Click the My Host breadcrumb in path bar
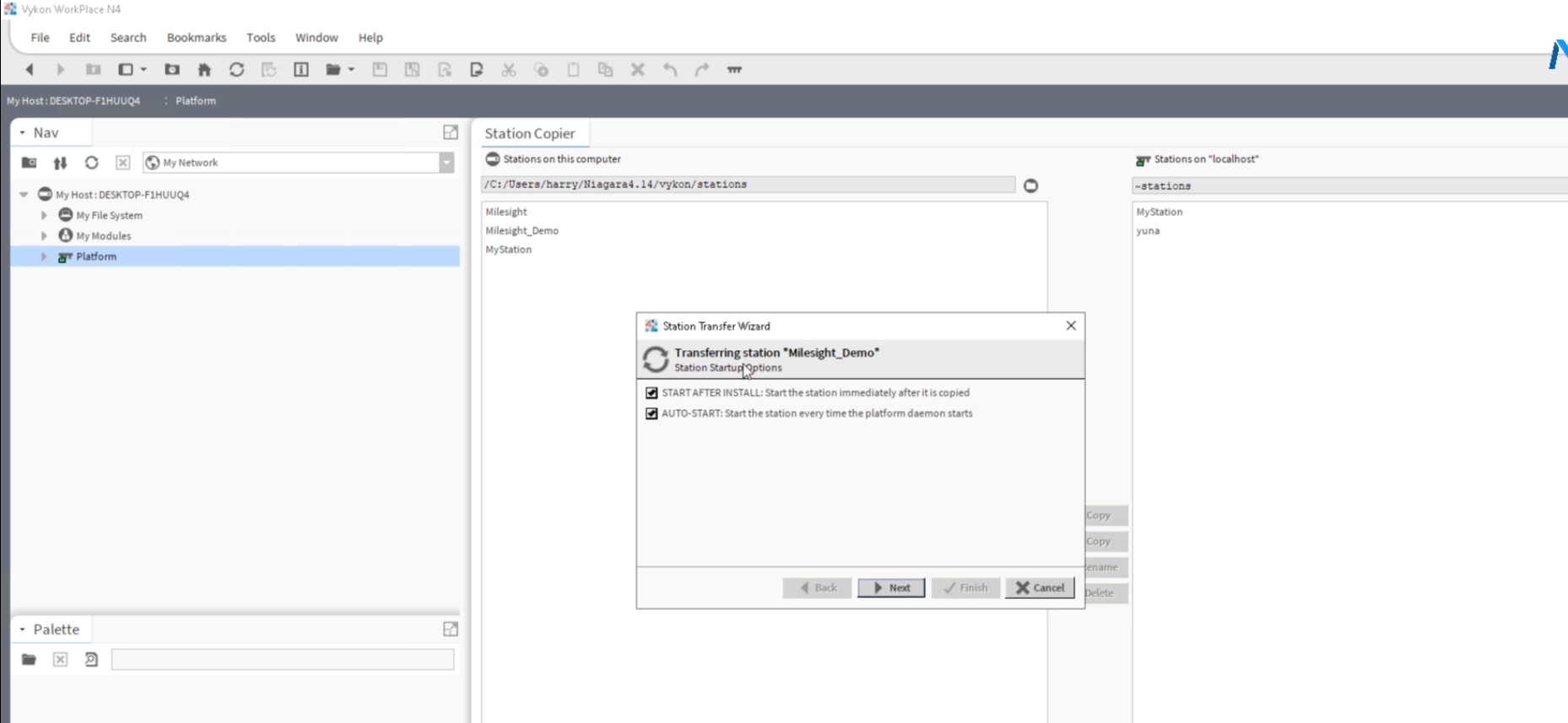This screenshot has height=723, width=1568. [x=73, y=100]
